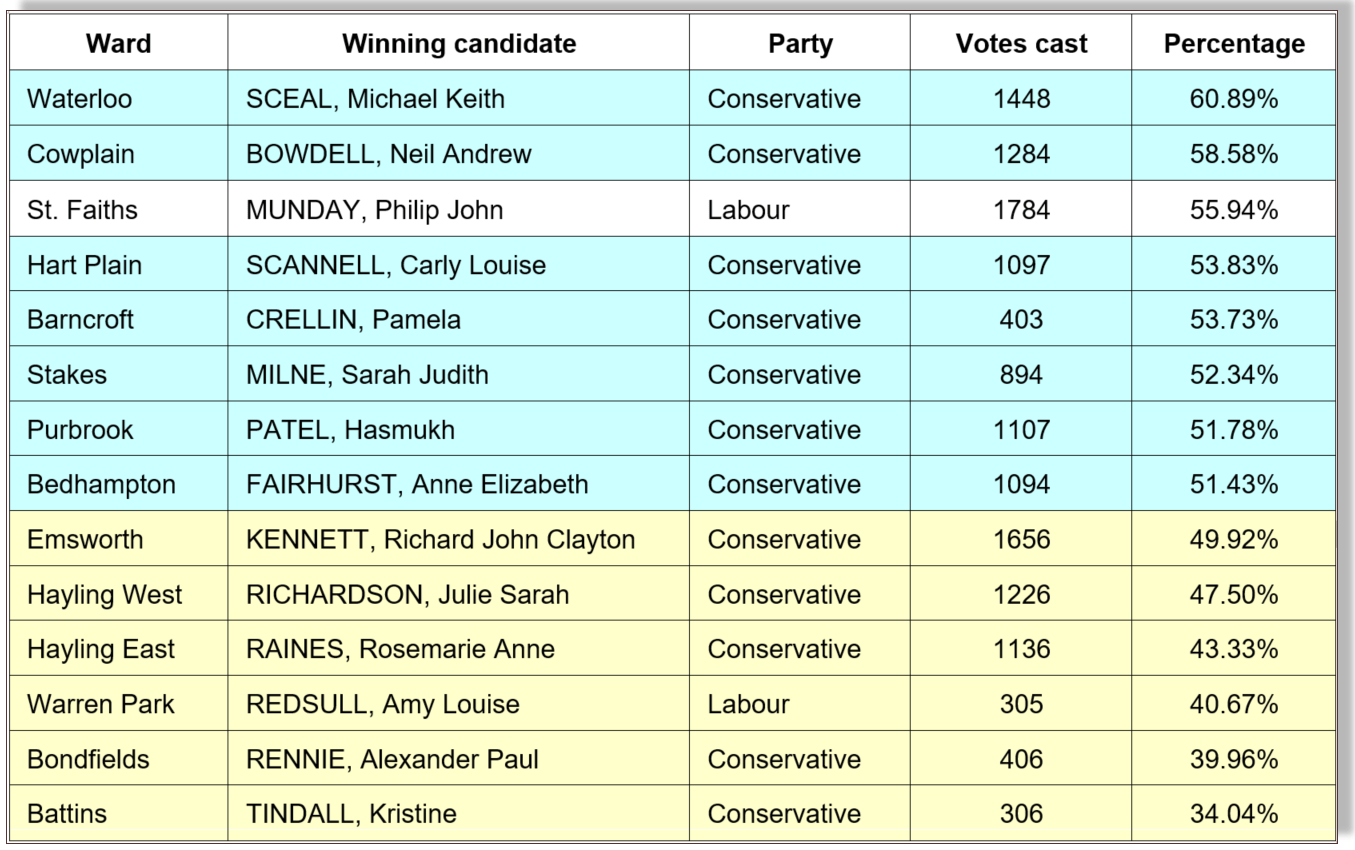This screenshot has height=850, width=1355.
Task: Click the Ward column header
Action: (119, 44)
